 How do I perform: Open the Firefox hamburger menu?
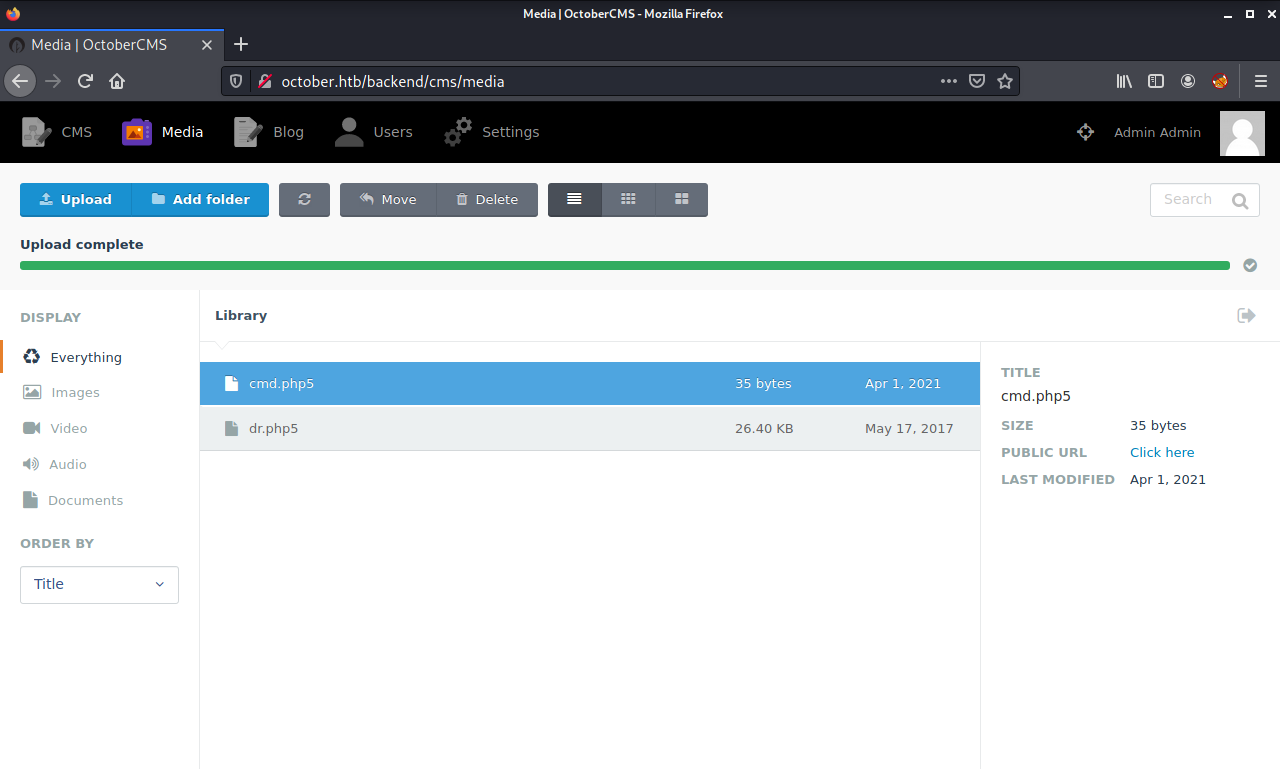pyautogui.click(x=1261, y=81)
